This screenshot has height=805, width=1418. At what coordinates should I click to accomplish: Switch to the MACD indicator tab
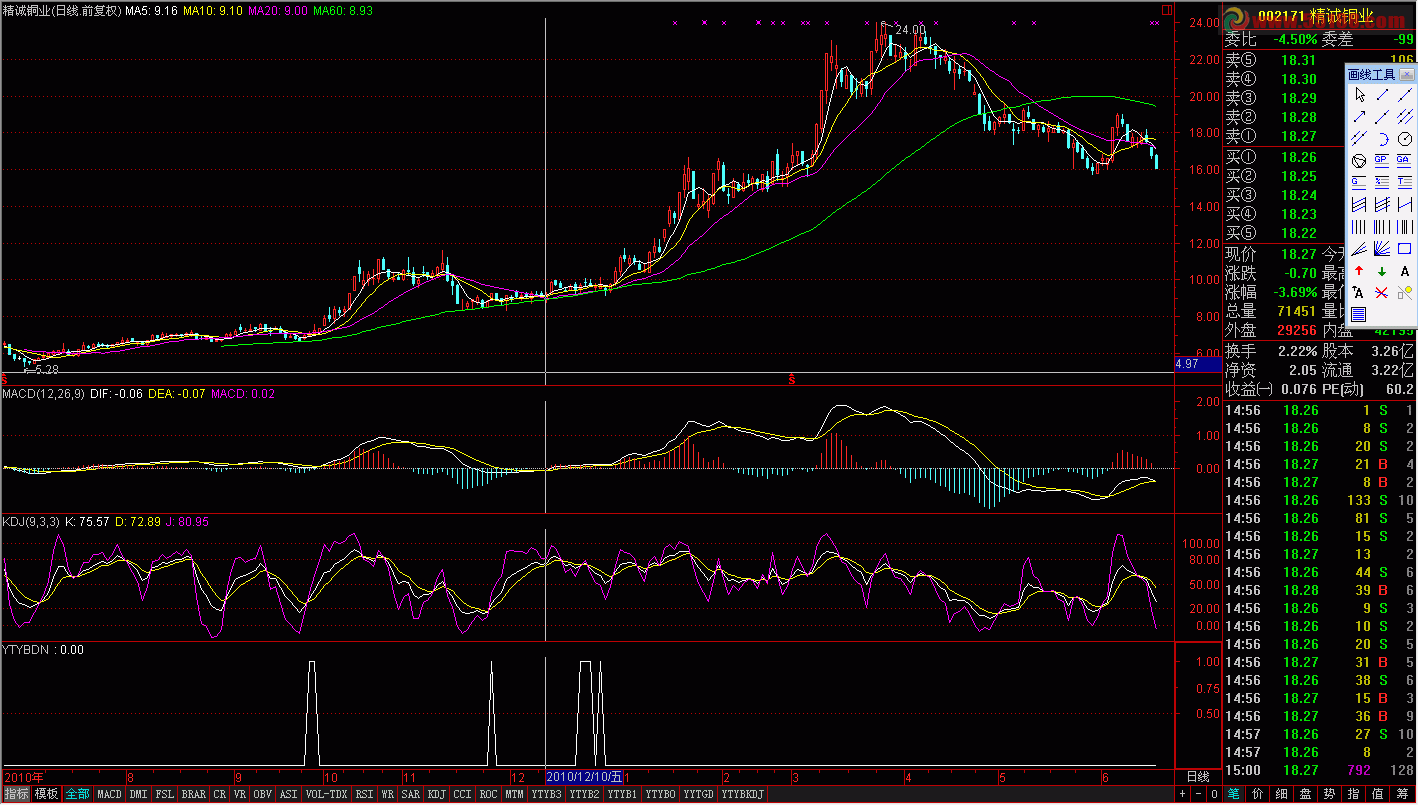[x=109, y=794]
